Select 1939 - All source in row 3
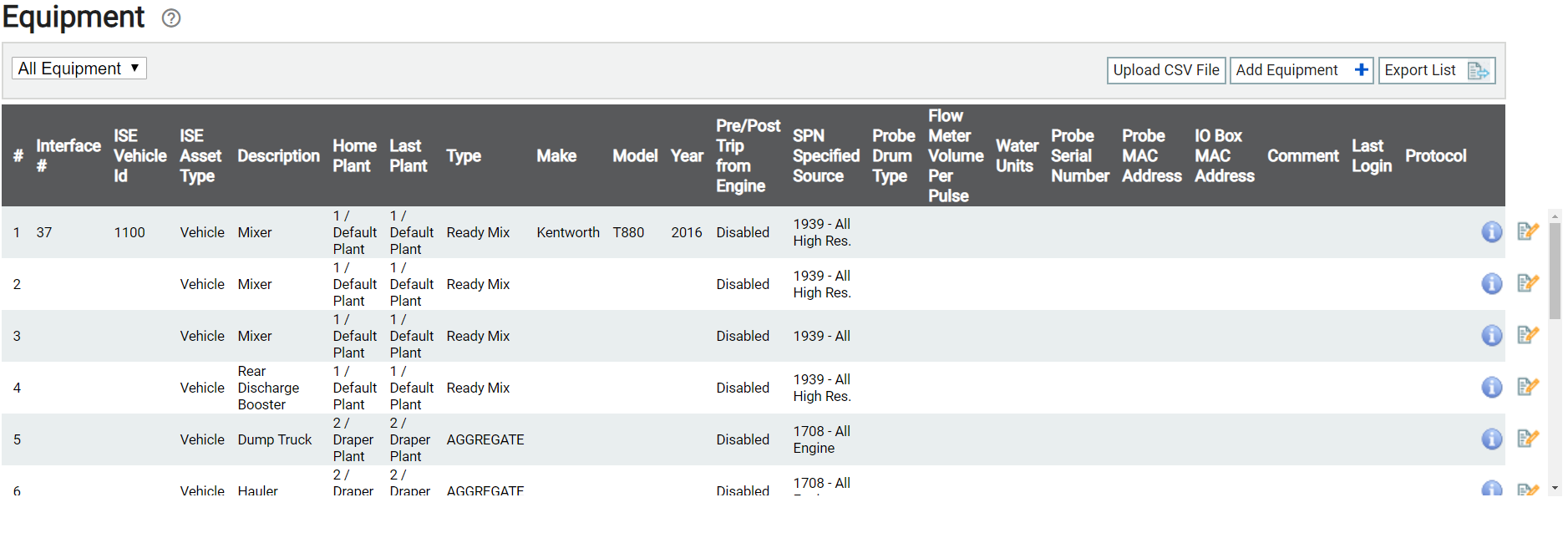The height and width of the screenshot is (533, 1568). 822,336
